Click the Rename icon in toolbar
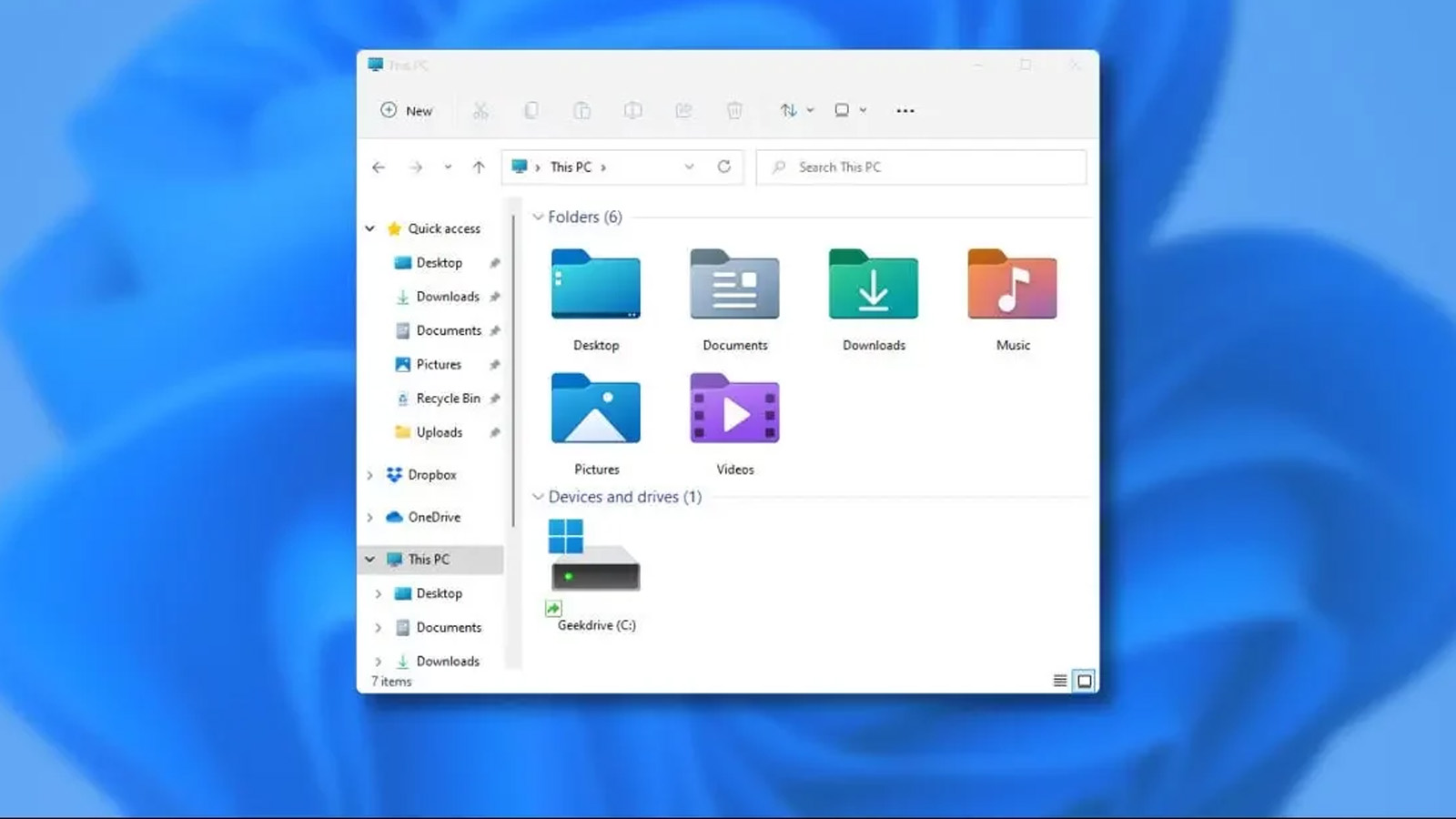The height and width of the screenshot is (819, 1456). [632, 111]
